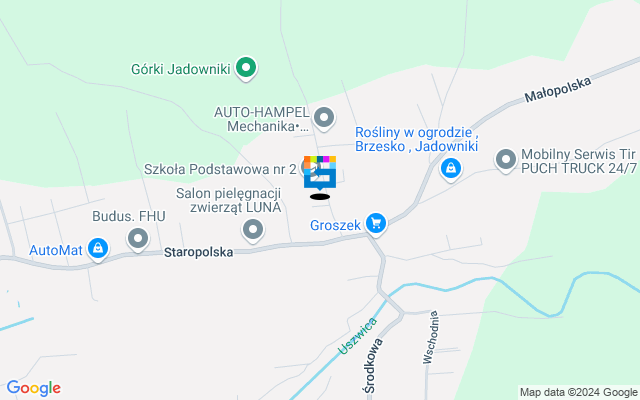Viewport: 640px width, 400px height.
Task: Click the Wschodnia street label
Action: (x=431, y=337)
